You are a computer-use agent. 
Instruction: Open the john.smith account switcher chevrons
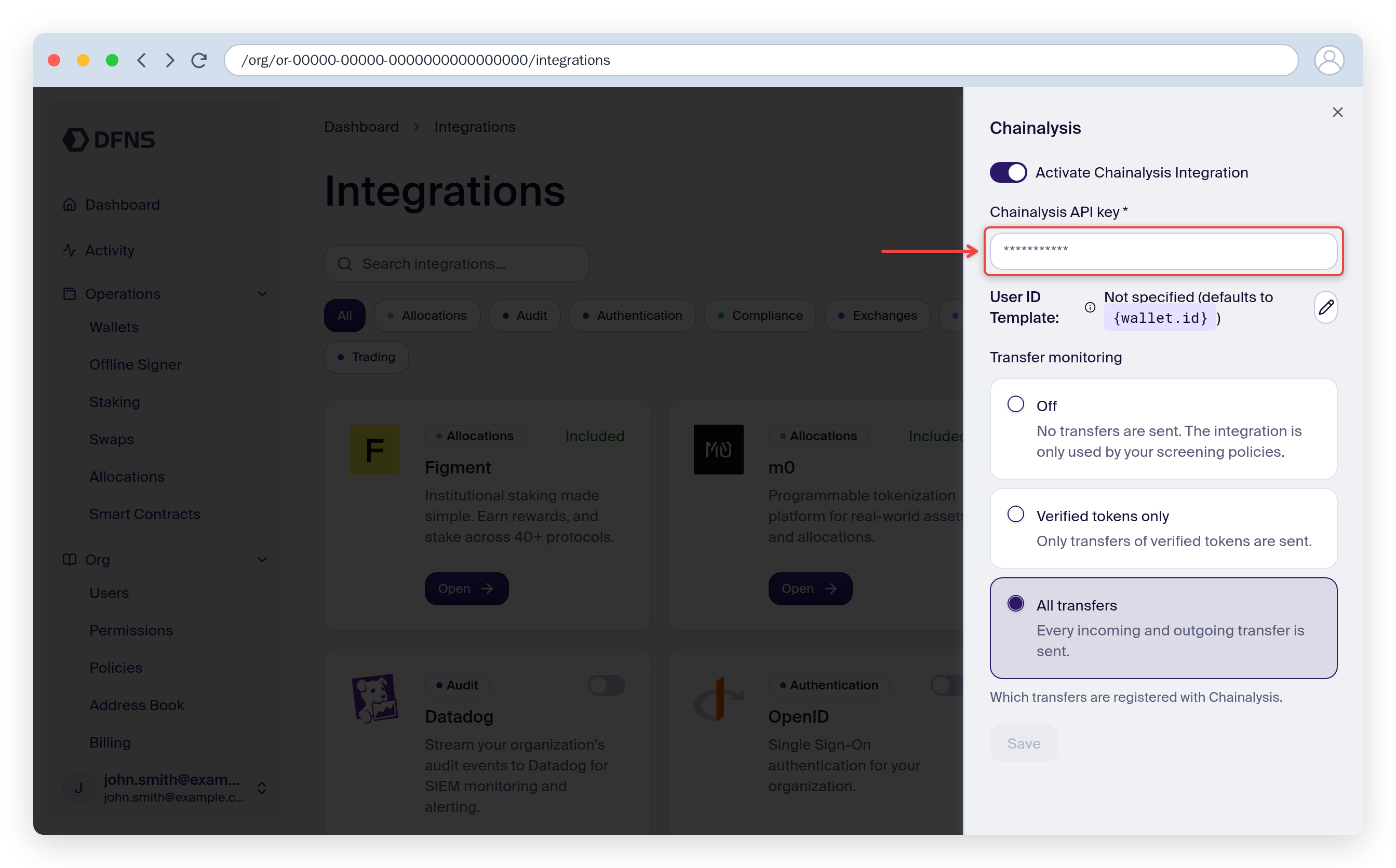(261, 788)
